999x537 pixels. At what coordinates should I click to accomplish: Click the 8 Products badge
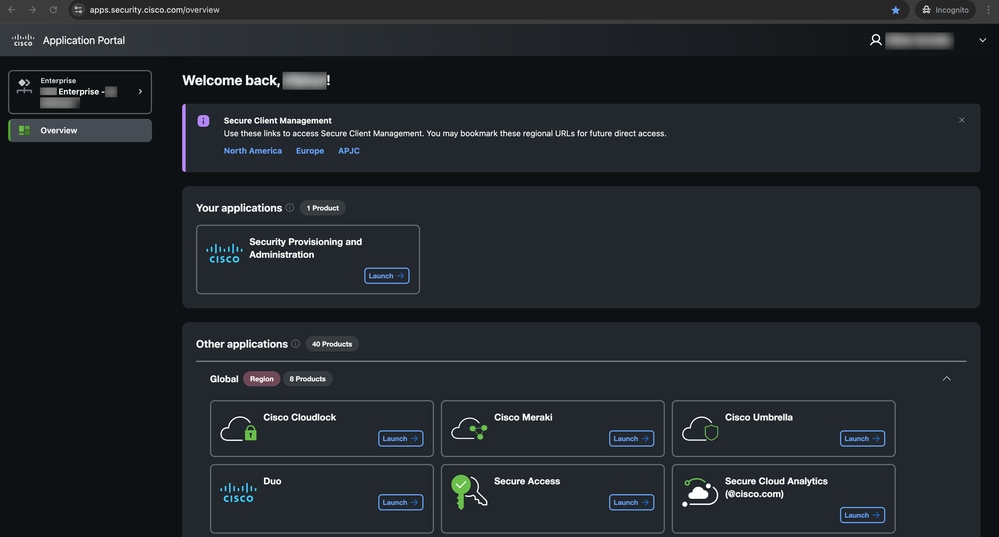click(307, 379)
